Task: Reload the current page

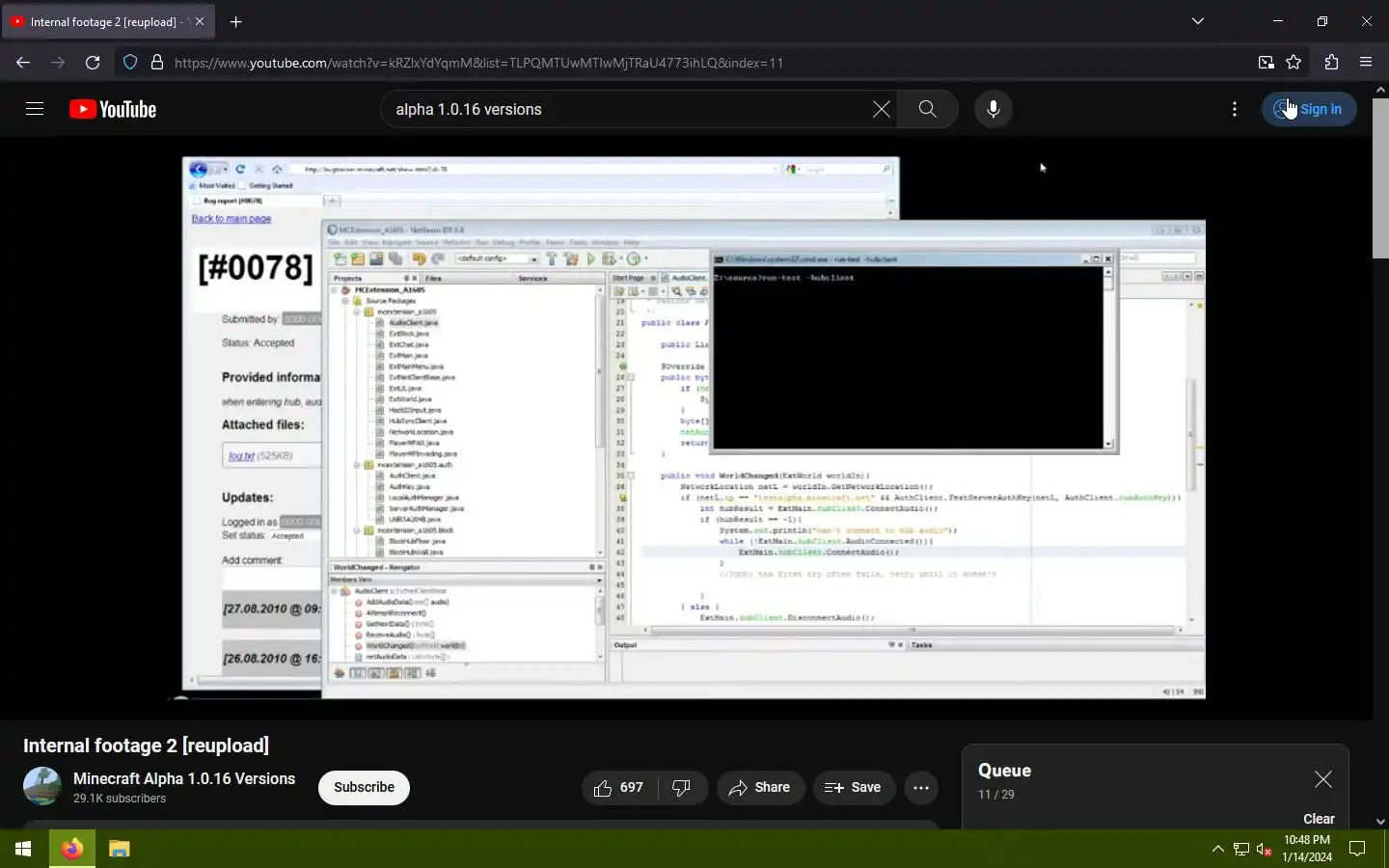Action: [x=93, y=63]
